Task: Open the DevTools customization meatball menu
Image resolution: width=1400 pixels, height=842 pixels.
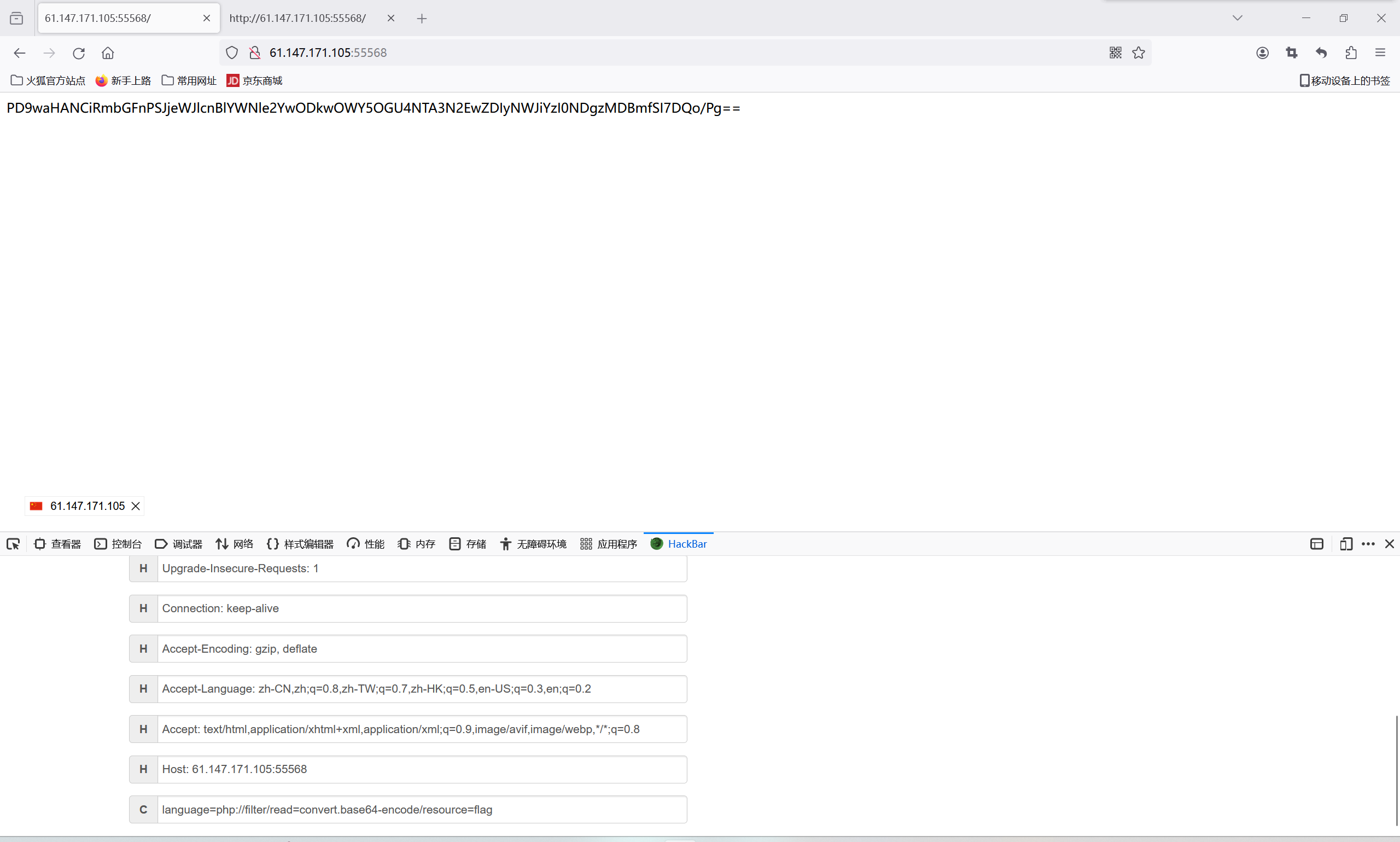Action: pyautogui.click(x=1368, y=544)
